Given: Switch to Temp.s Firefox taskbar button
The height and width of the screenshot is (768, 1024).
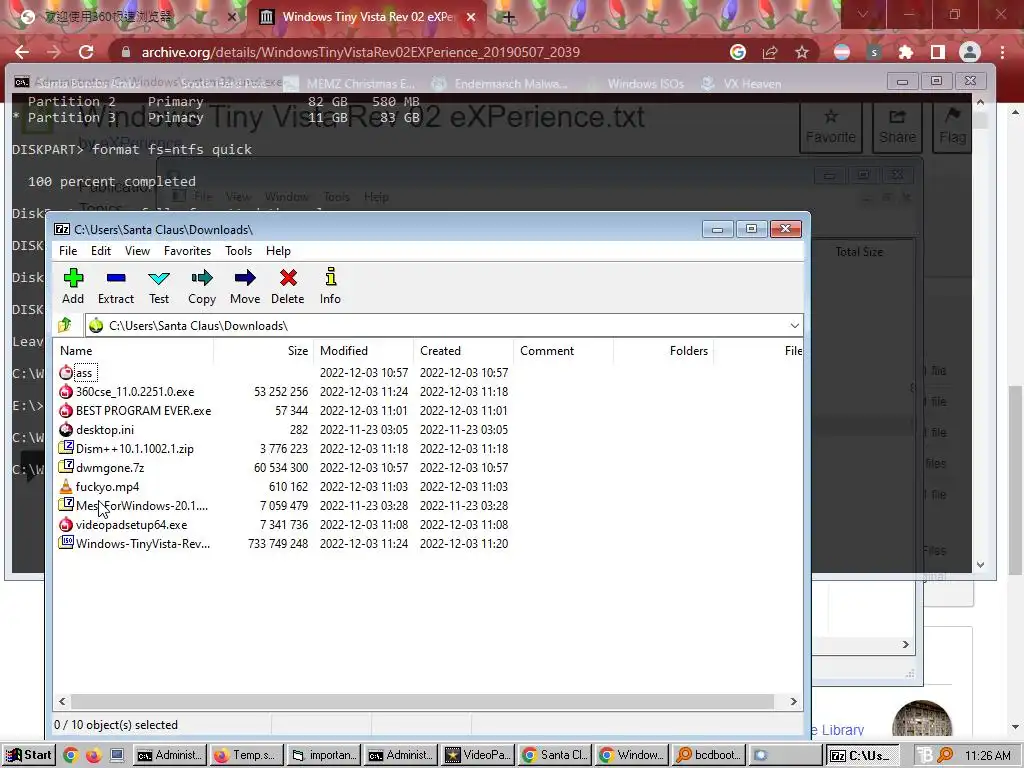Looking at the screenshot, I should tap(247, 755).
